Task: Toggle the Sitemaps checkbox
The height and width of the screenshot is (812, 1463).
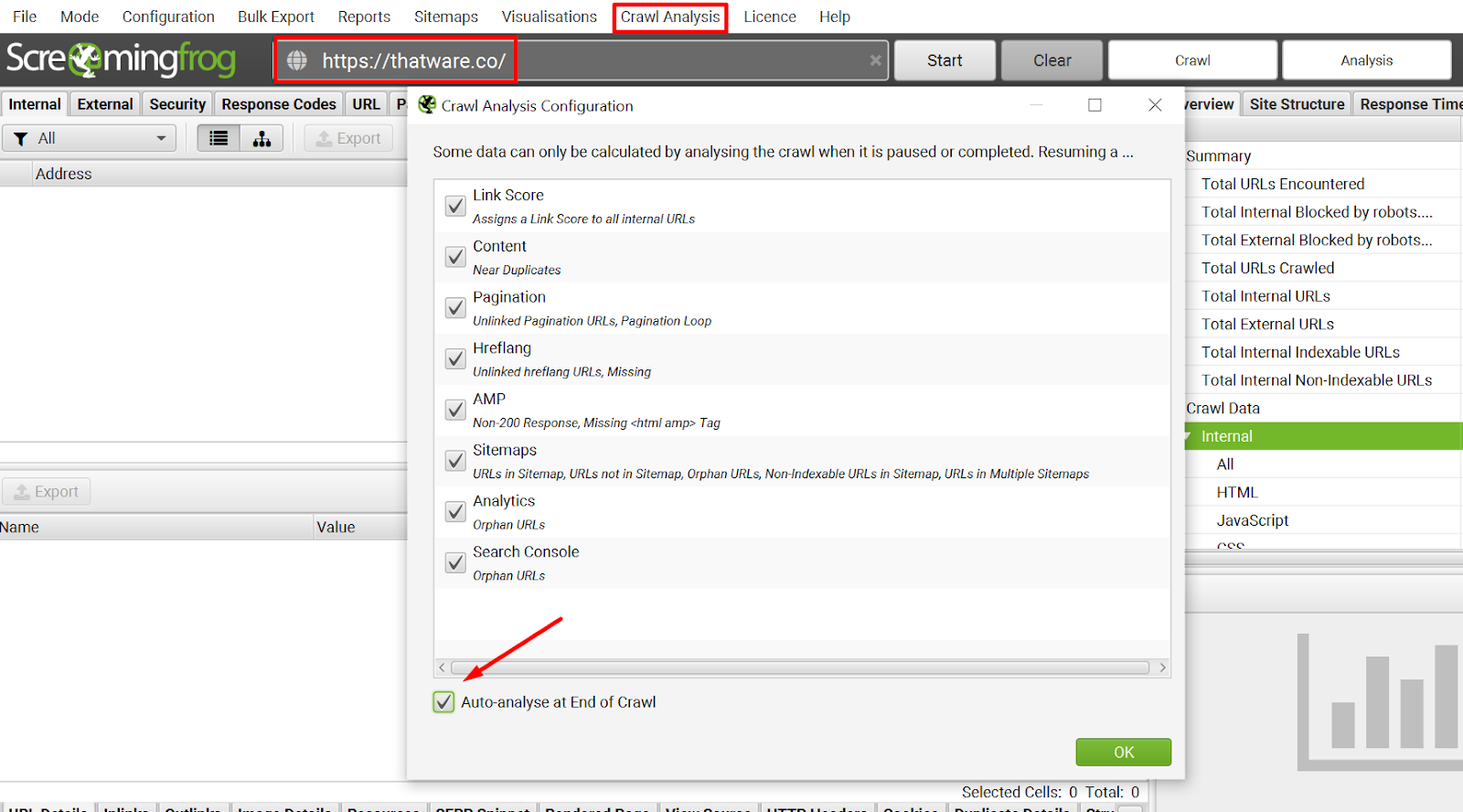Action: coord(455,461)
